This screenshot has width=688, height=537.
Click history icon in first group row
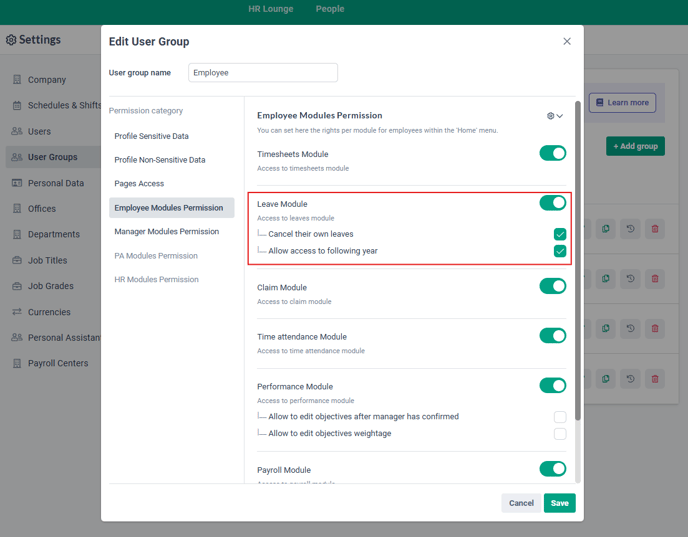[x=630, y=229]
